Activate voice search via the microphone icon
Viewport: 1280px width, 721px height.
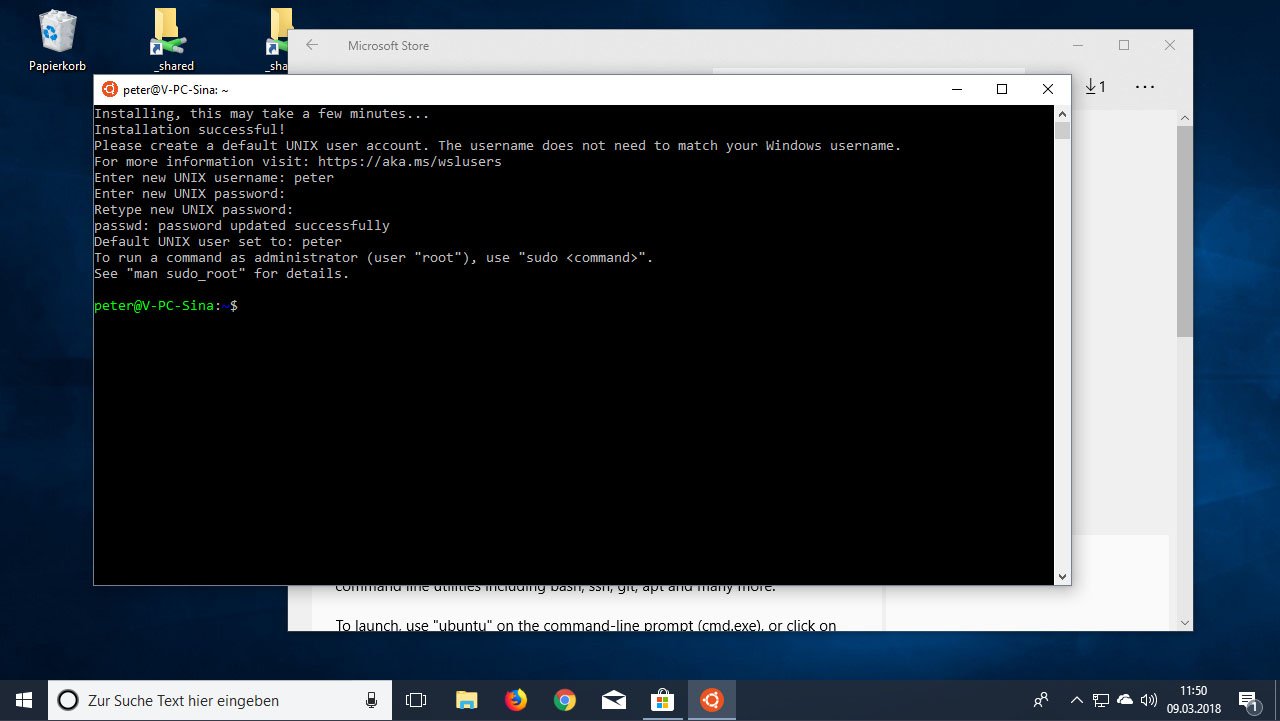coord(371,700)
